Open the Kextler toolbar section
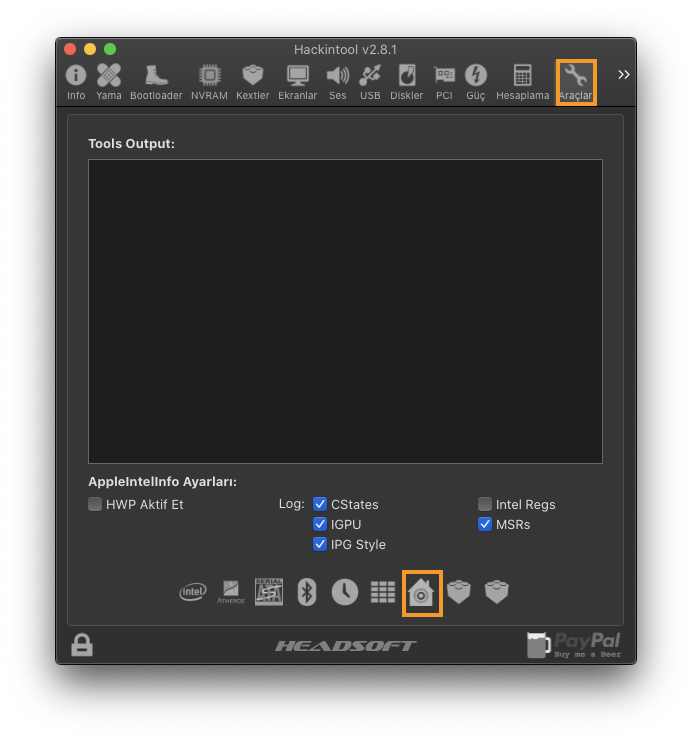Viewport: 692px width, 738px height. click(253, 83)
